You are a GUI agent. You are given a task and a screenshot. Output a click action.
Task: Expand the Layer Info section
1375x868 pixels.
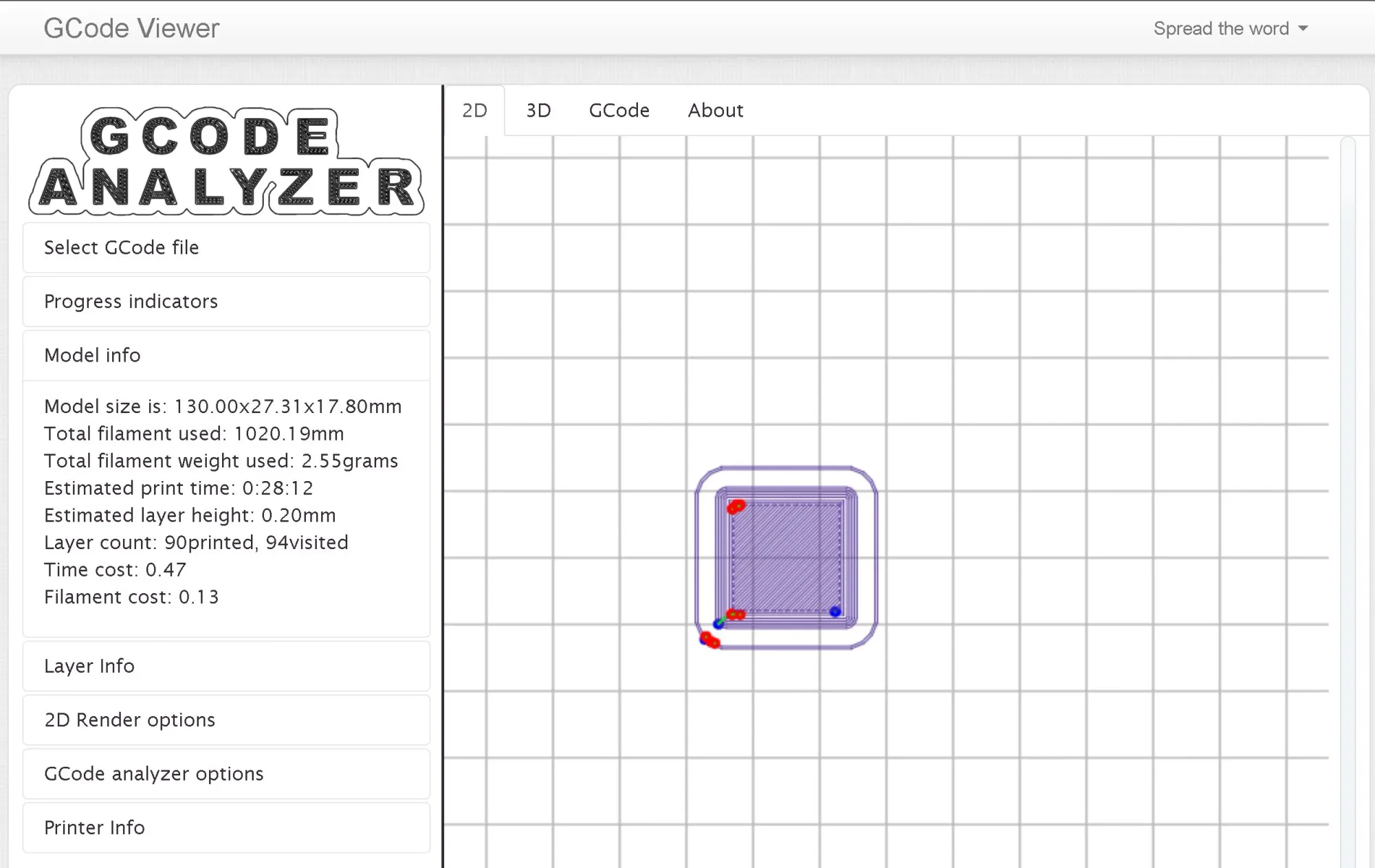(x=90, y=665)
